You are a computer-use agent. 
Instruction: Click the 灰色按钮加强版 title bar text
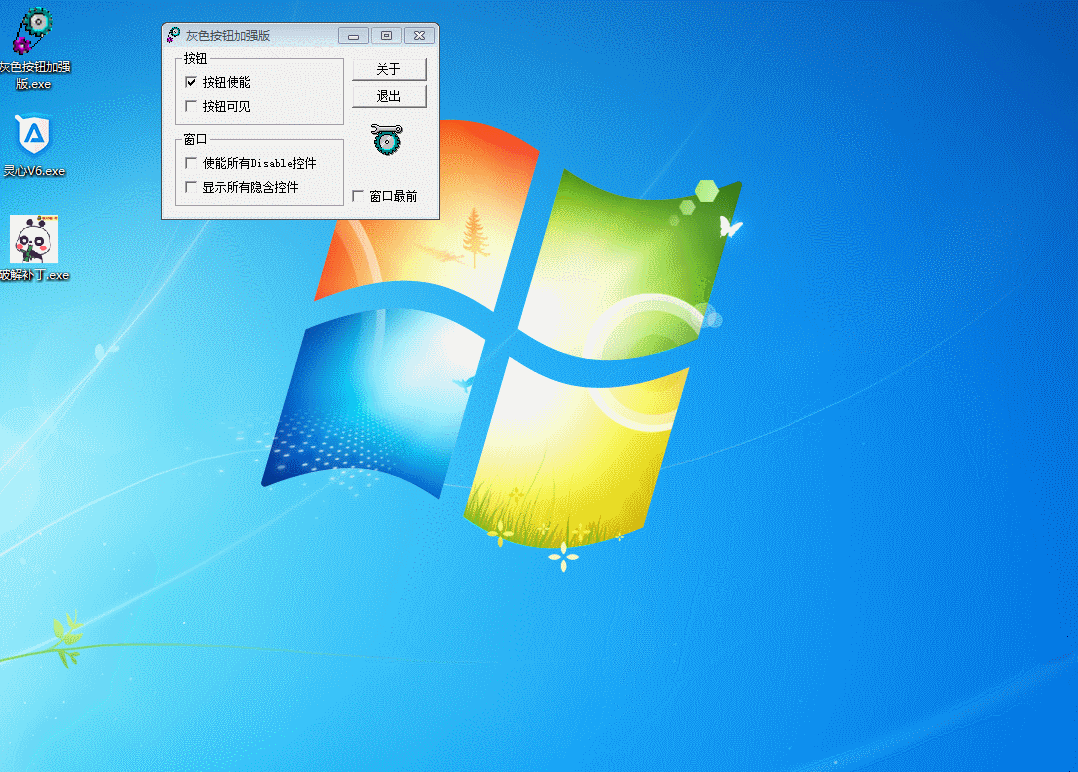tap(228, 36)
